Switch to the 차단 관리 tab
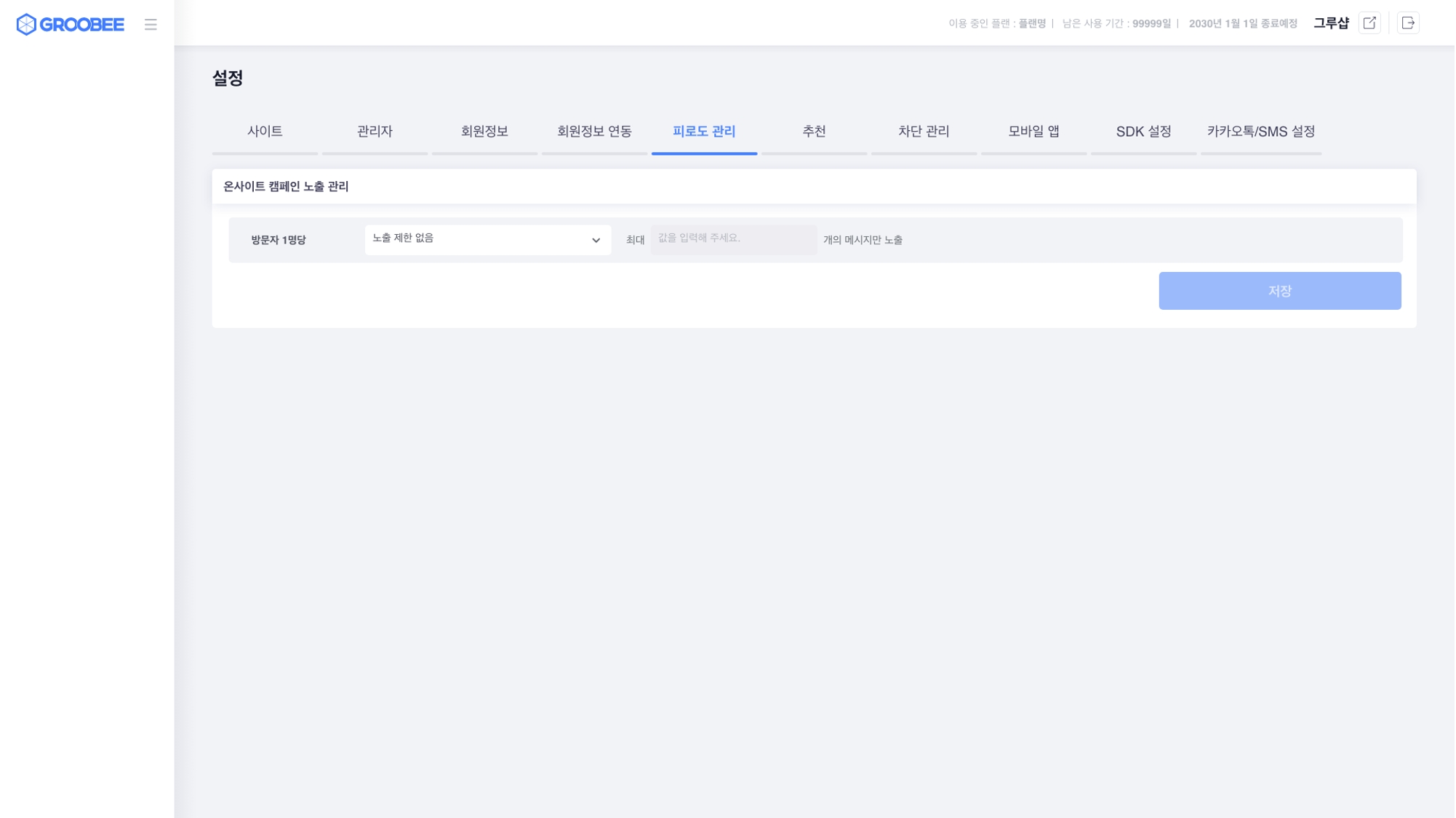Screen dimensions: 1456x818 [924, 132]
